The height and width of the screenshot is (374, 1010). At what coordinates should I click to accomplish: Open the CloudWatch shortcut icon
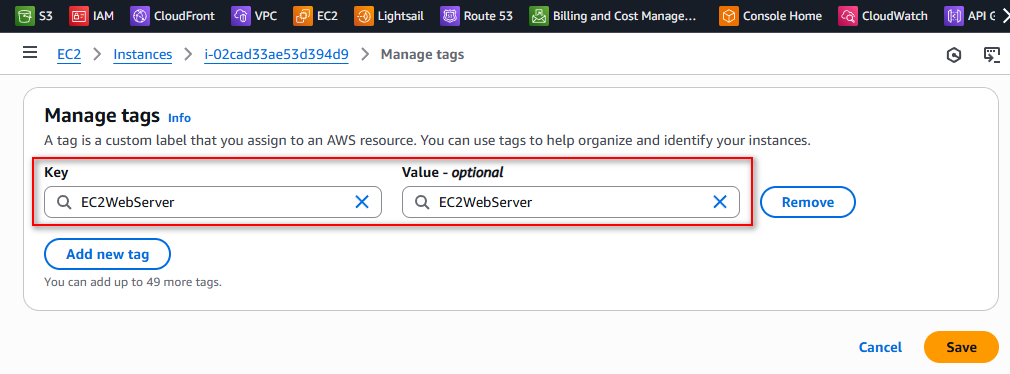tap(849, 15)
